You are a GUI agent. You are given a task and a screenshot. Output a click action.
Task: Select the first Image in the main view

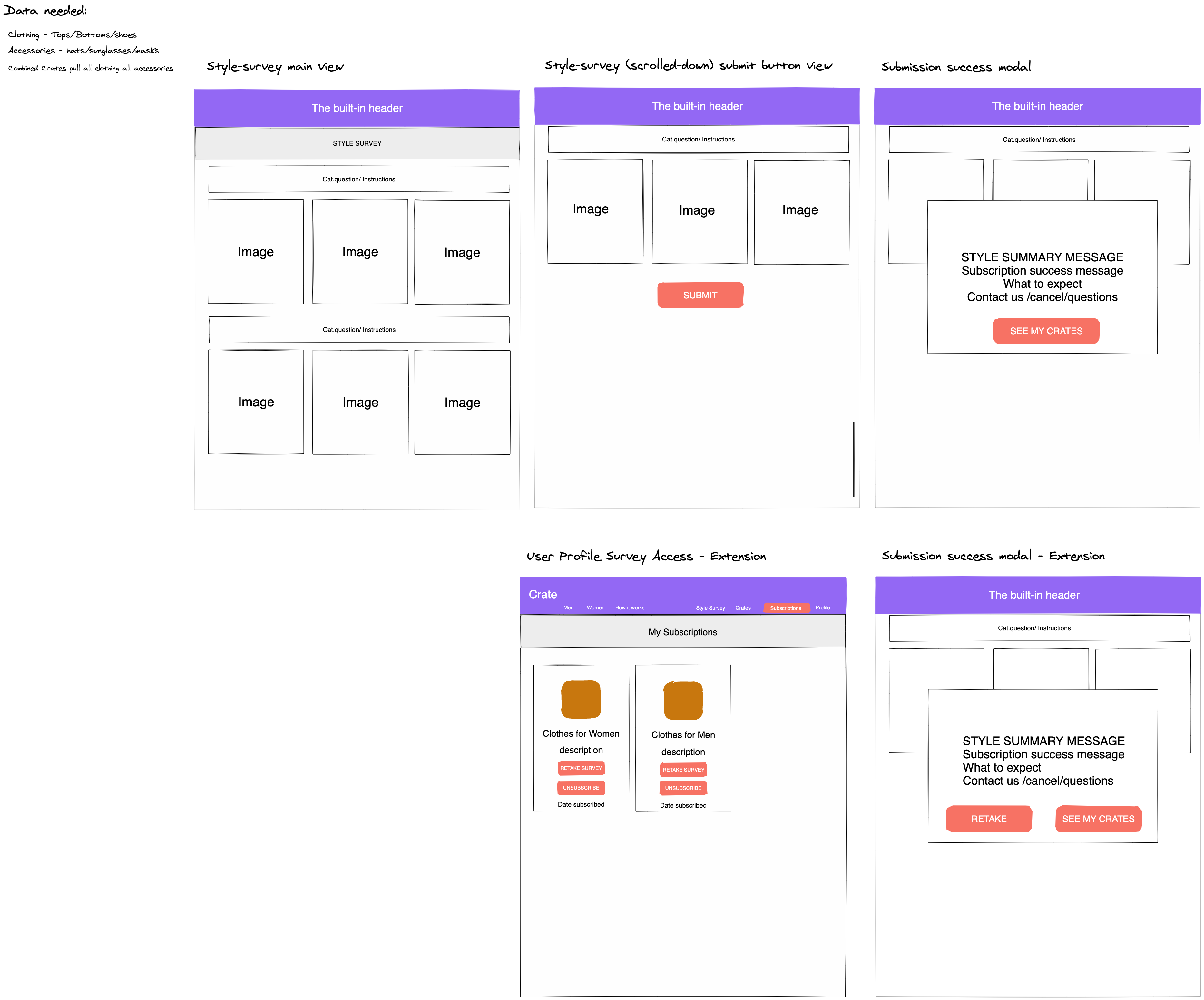[x=256, y=252]
